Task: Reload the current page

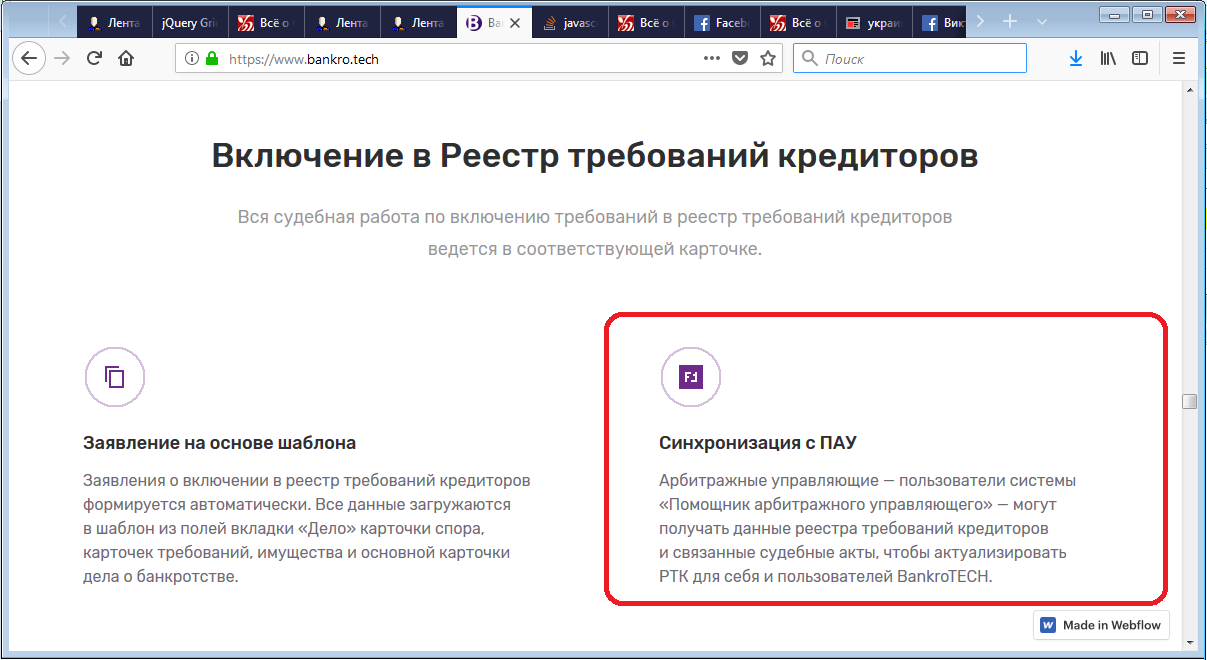Action: 94,59
